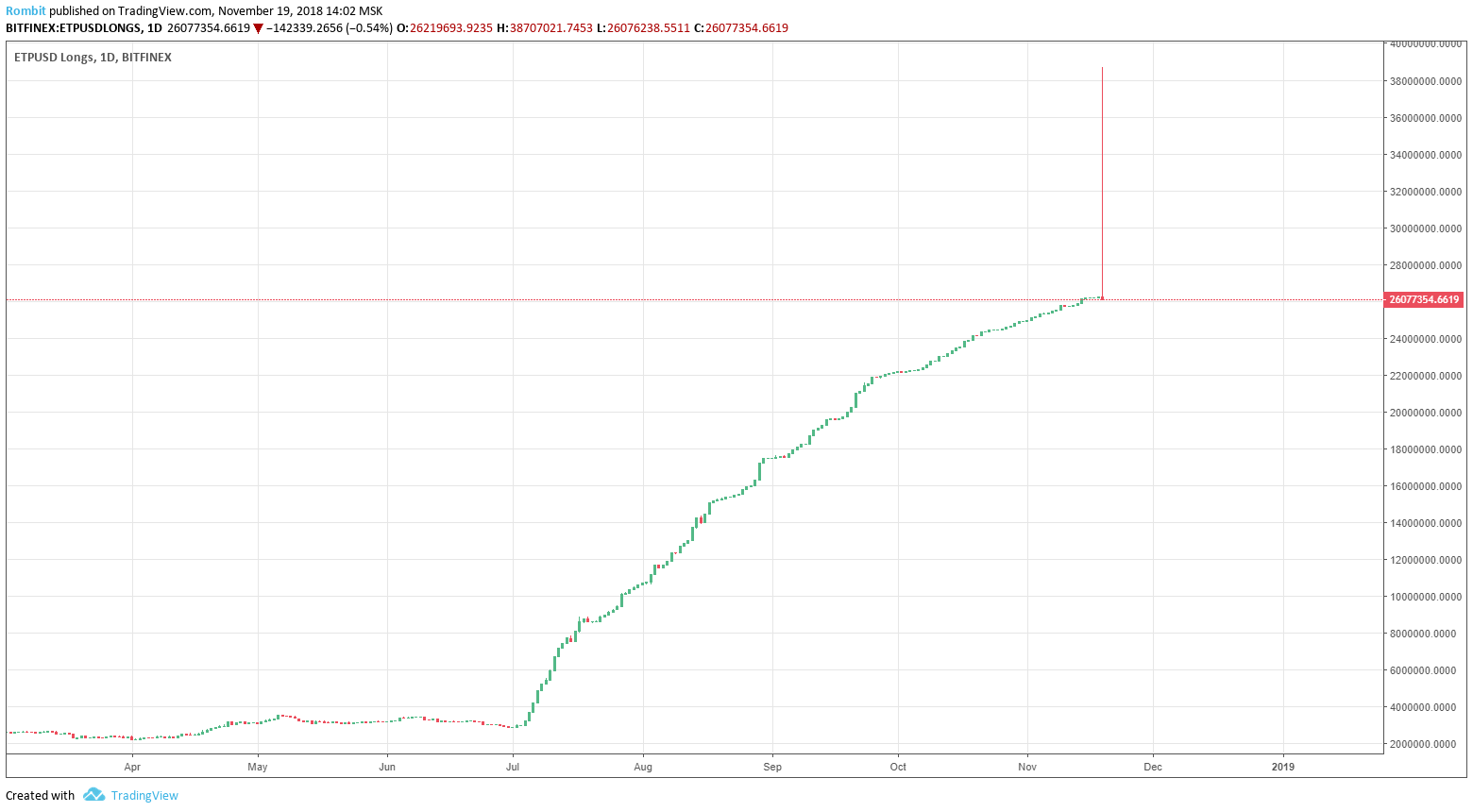Image resolution: width=1473 pixels, height=812 pixels.
Task: Click the change value −142339.2656 (−0.54%)
Action: pos(329,28)
